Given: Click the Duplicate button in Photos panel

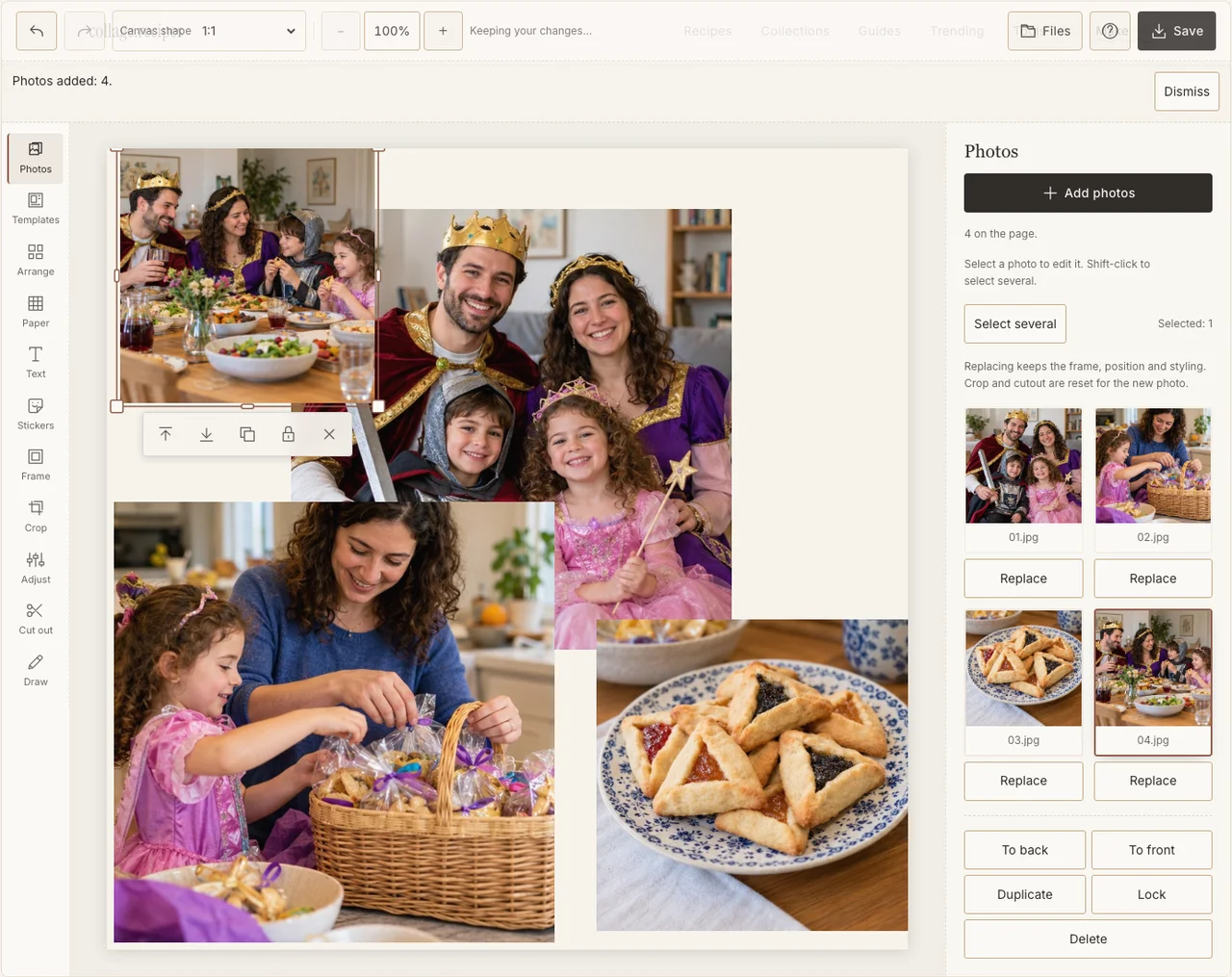Looking at the screenshot, I should pos(1025,894).
